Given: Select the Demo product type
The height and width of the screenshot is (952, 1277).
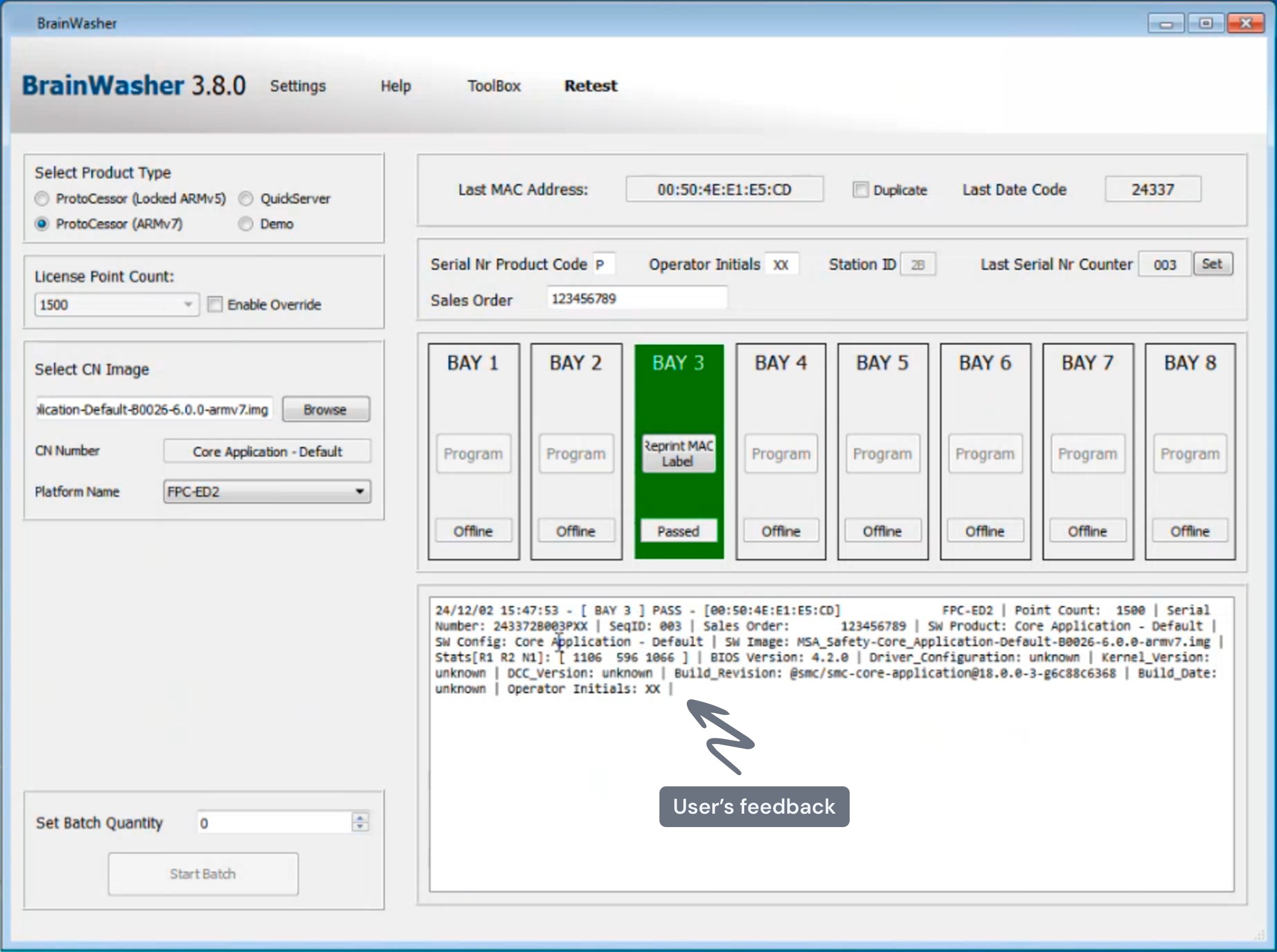Looking at the screenshot, I should click(x=247, y=224).
